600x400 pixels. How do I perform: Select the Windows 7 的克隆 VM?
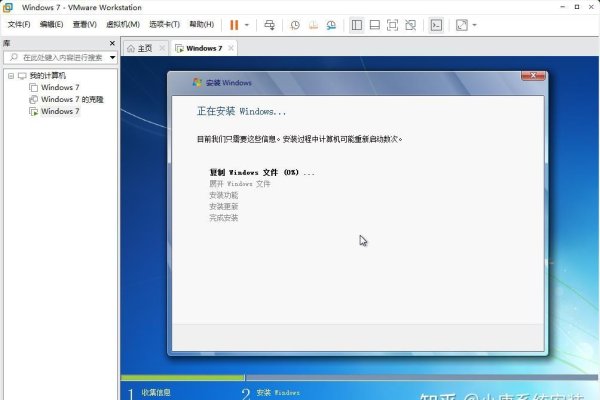[x=73, y=99]
